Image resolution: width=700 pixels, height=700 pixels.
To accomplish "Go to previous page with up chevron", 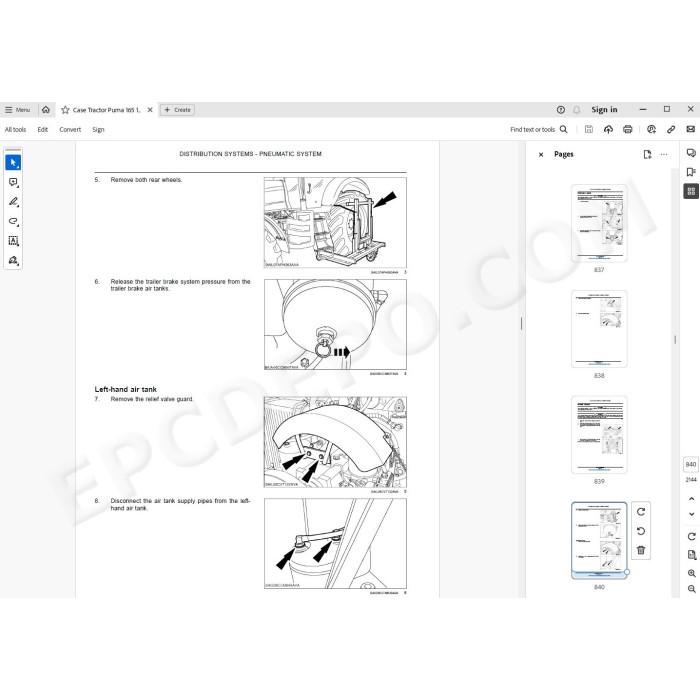I will 692,499.
